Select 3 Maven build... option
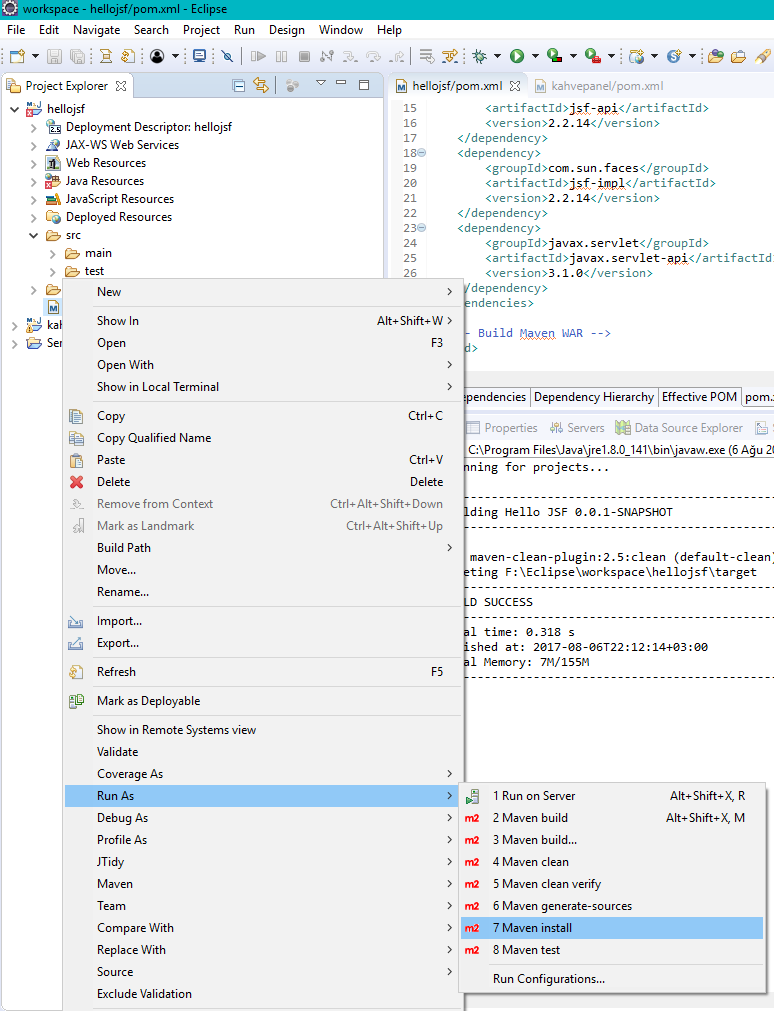This screenshot has height=1011, width=774. pos(612,840)
